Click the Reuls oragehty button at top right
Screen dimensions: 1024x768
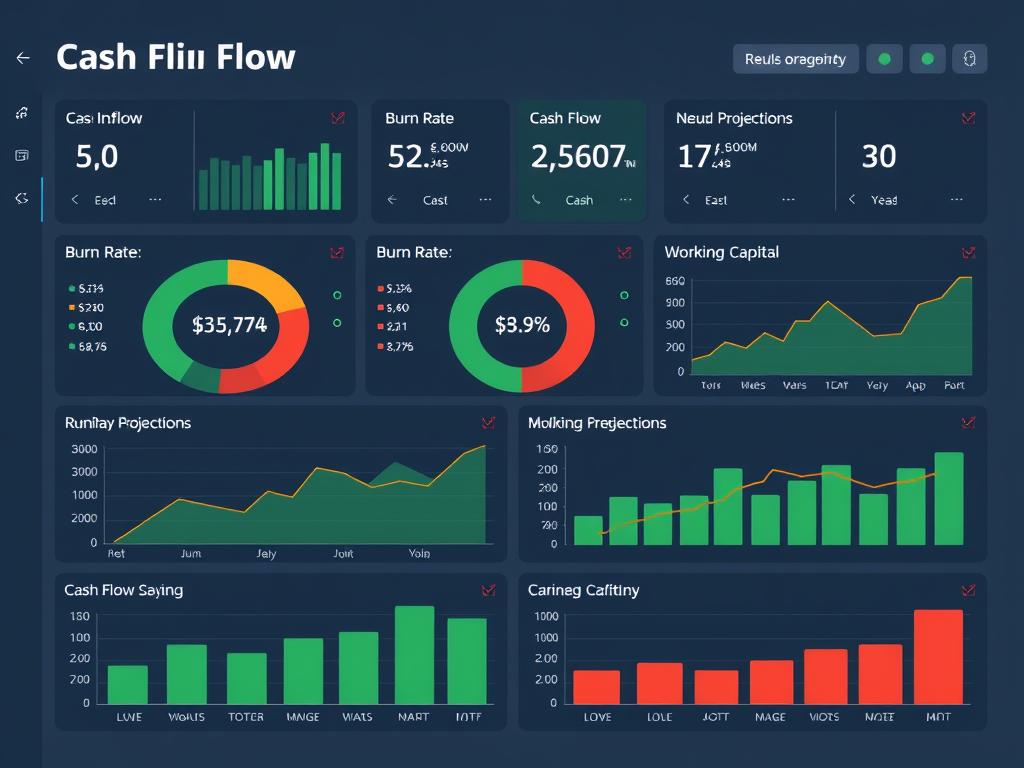point(795,59)
